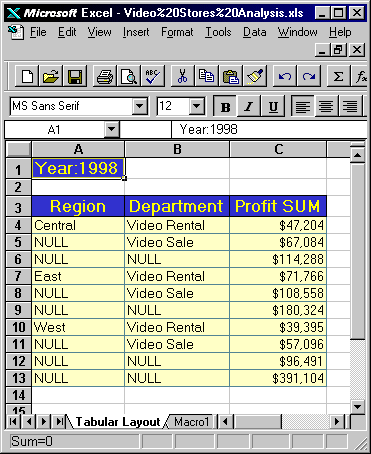The height and width of the screenshot is (454, 371).
Task: Run the ABC spelling check icon
Action: point(152,76)
